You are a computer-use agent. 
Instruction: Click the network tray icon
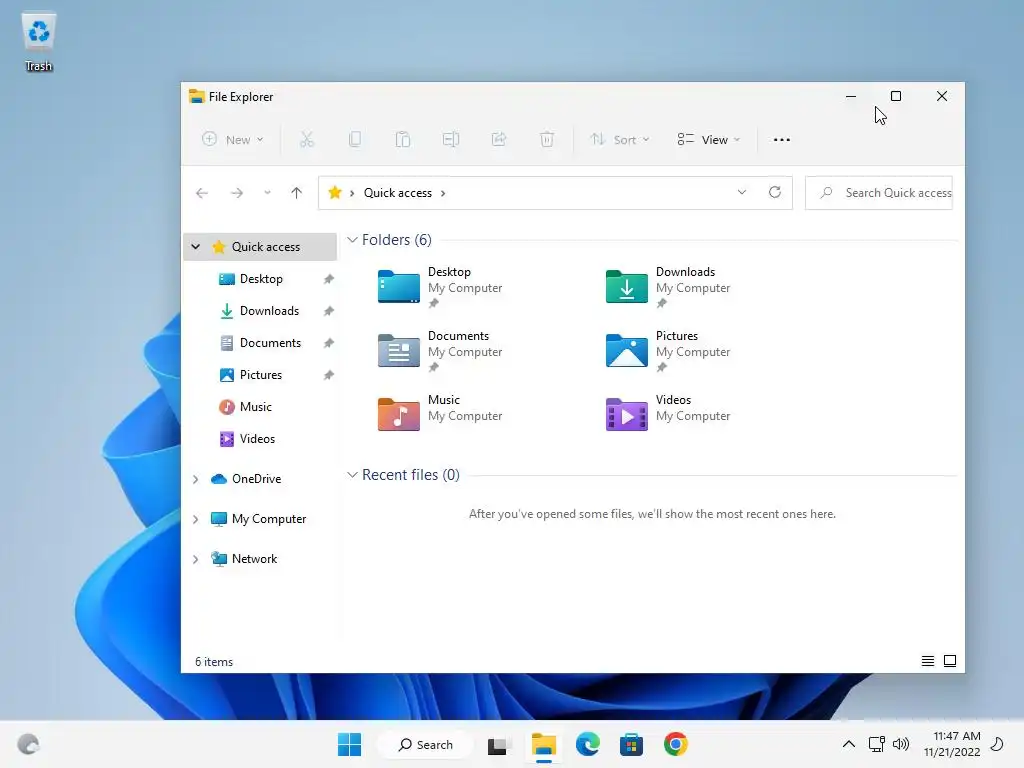coord(876,744)
